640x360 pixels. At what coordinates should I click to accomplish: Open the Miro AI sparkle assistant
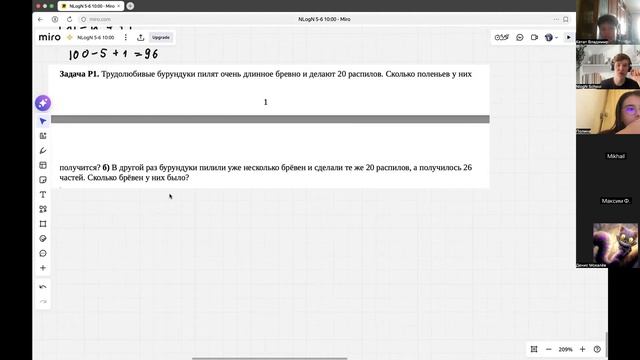[x=43, y=103]
